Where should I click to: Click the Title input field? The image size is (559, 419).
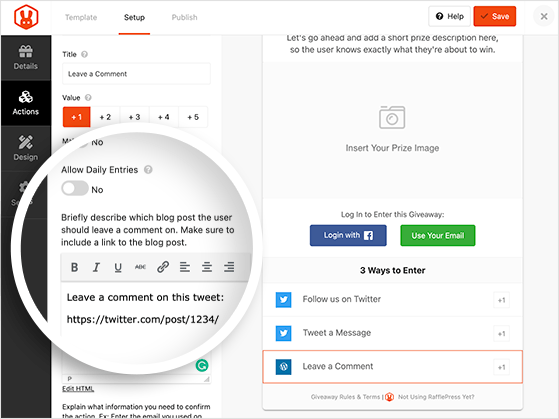(x=136, y=74)
